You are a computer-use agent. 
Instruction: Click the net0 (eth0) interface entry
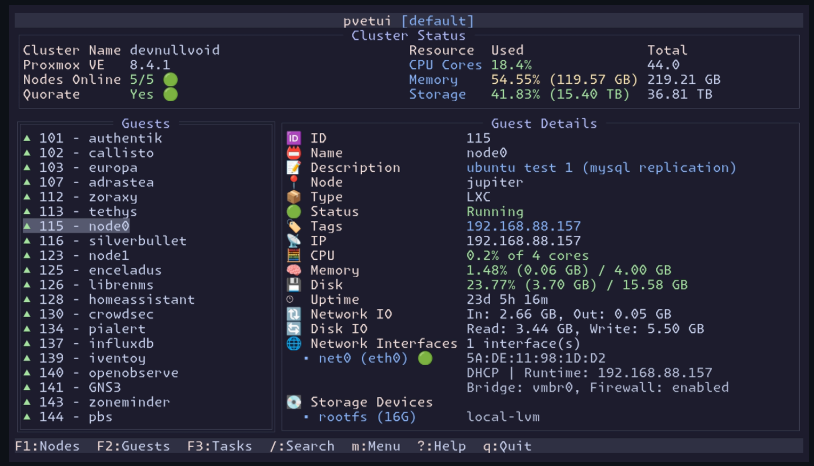pos(363,358)
